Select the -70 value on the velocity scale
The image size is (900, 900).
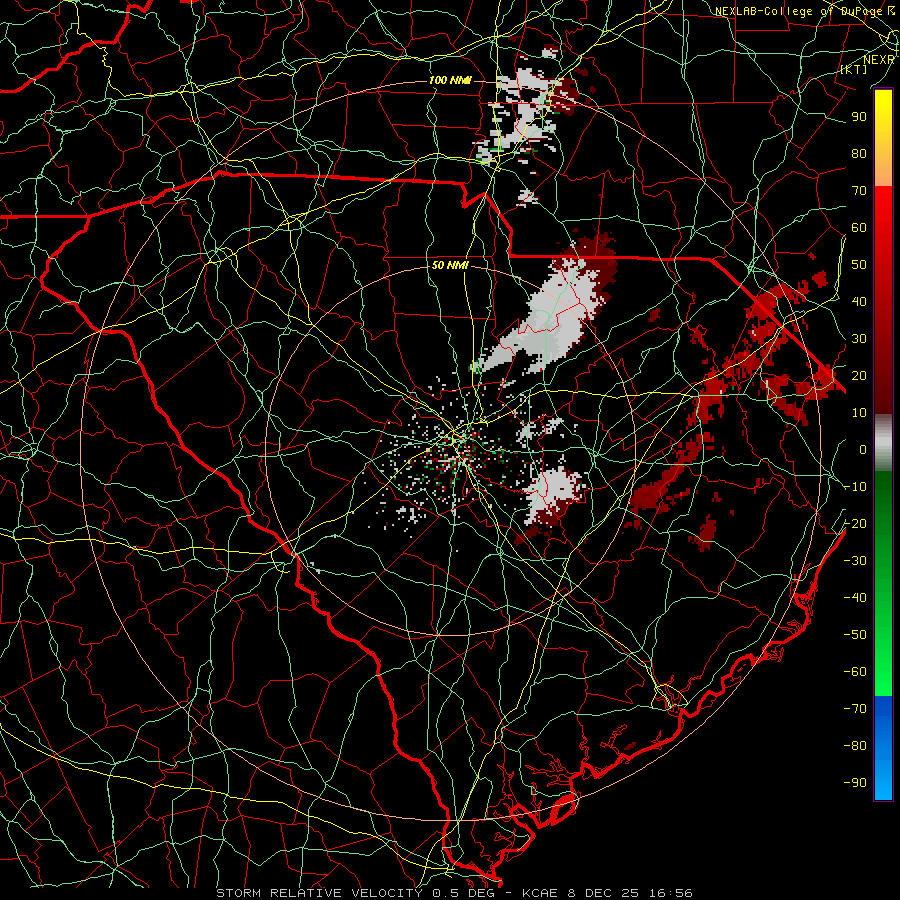click(855, 709)
